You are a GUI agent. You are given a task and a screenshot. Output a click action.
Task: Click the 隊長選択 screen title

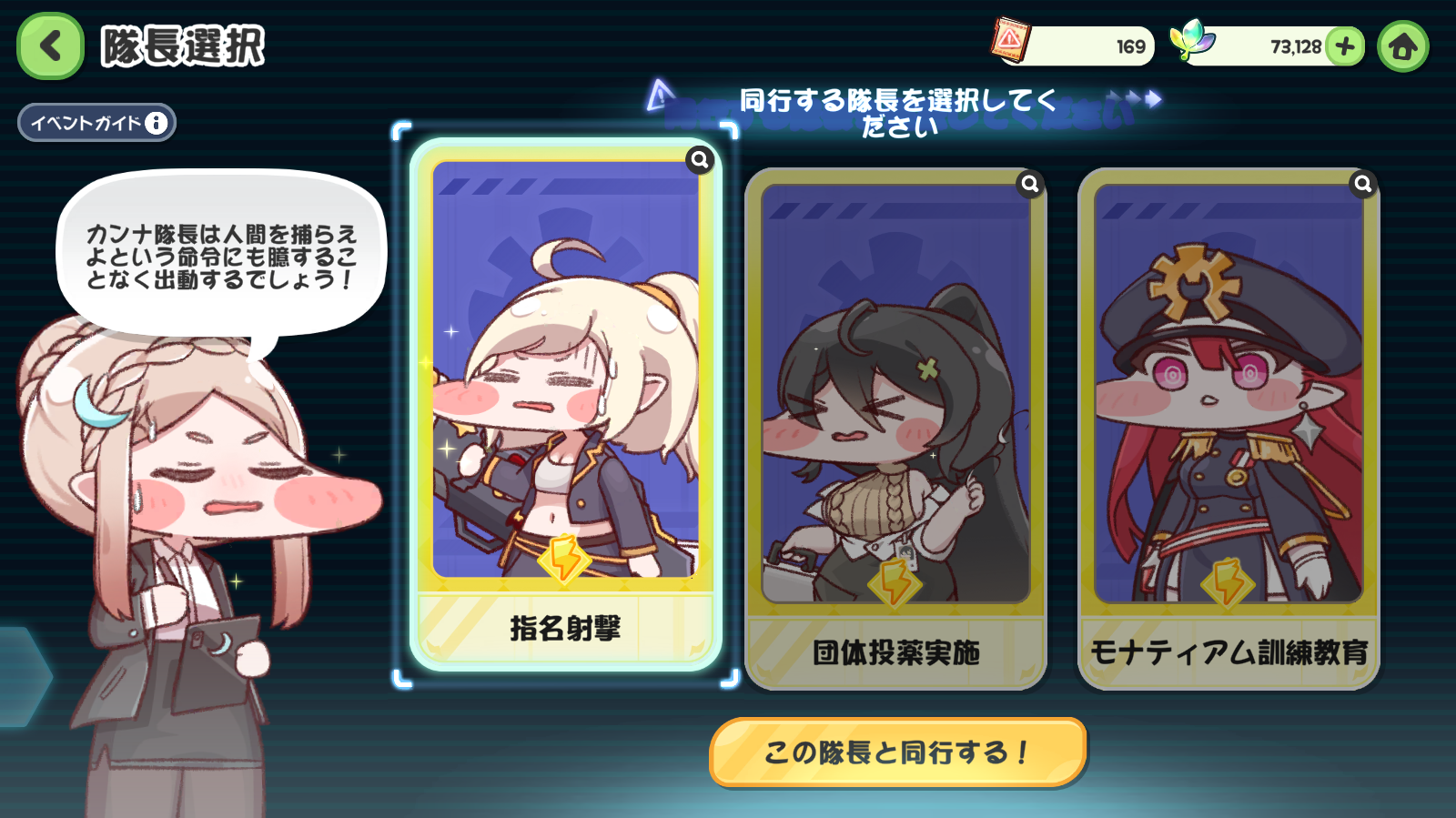(183, 45)
